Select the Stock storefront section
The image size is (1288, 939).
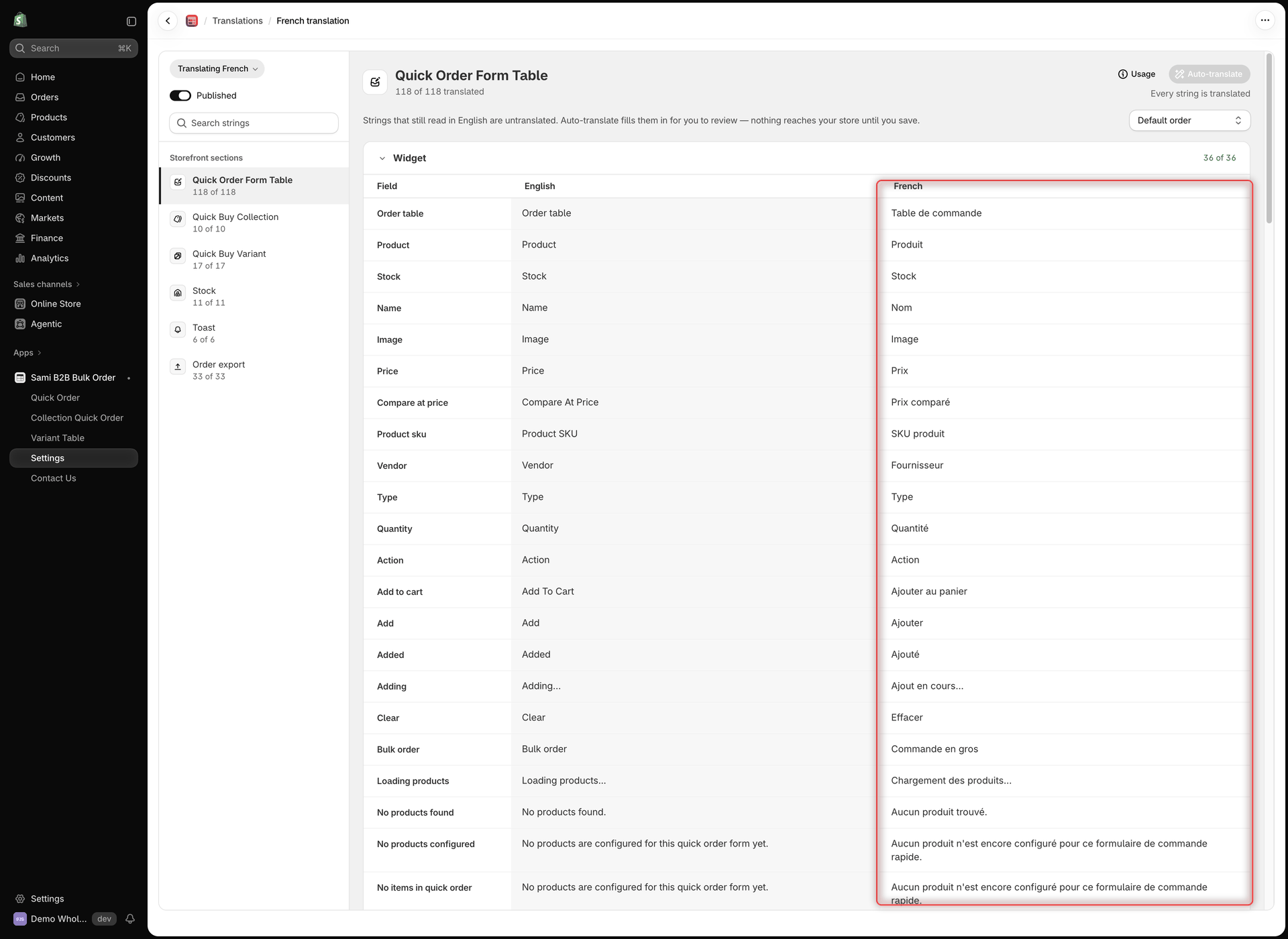point(254,296)
